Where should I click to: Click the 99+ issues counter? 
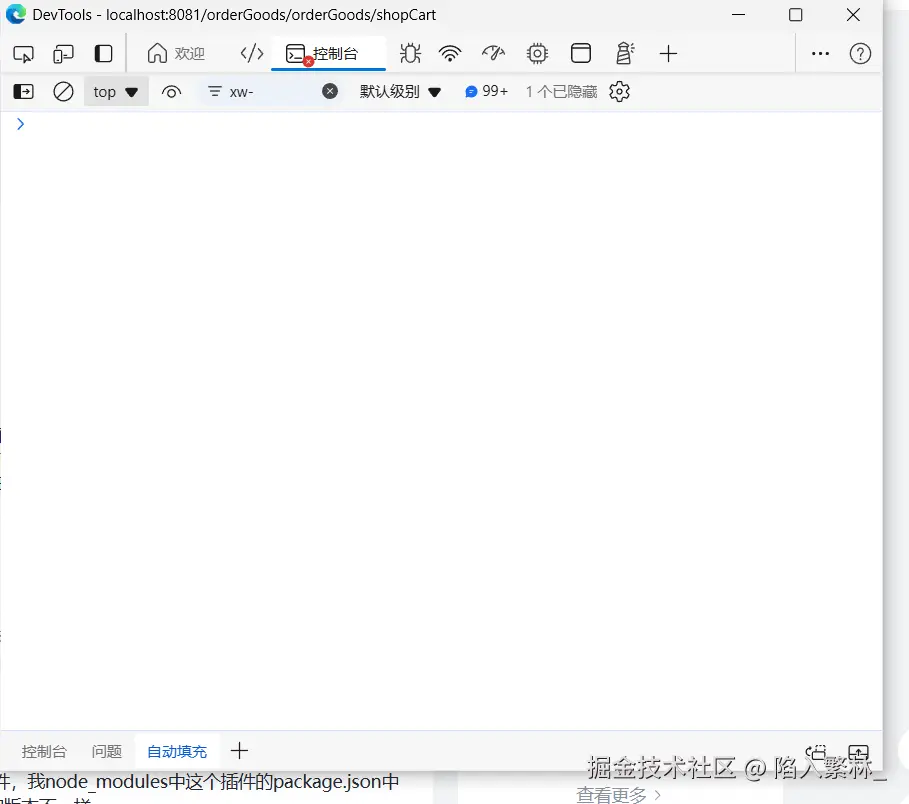tap(487, 92)
